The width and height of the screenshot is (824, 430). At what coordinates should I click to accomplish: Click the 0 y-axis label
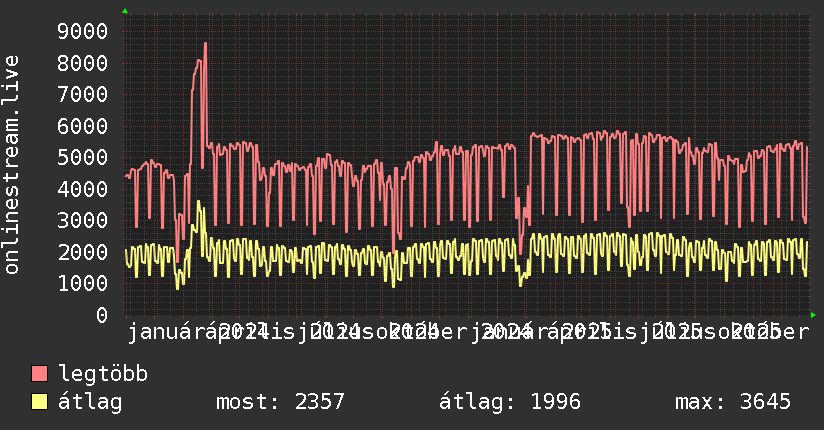tap(102, 315)
